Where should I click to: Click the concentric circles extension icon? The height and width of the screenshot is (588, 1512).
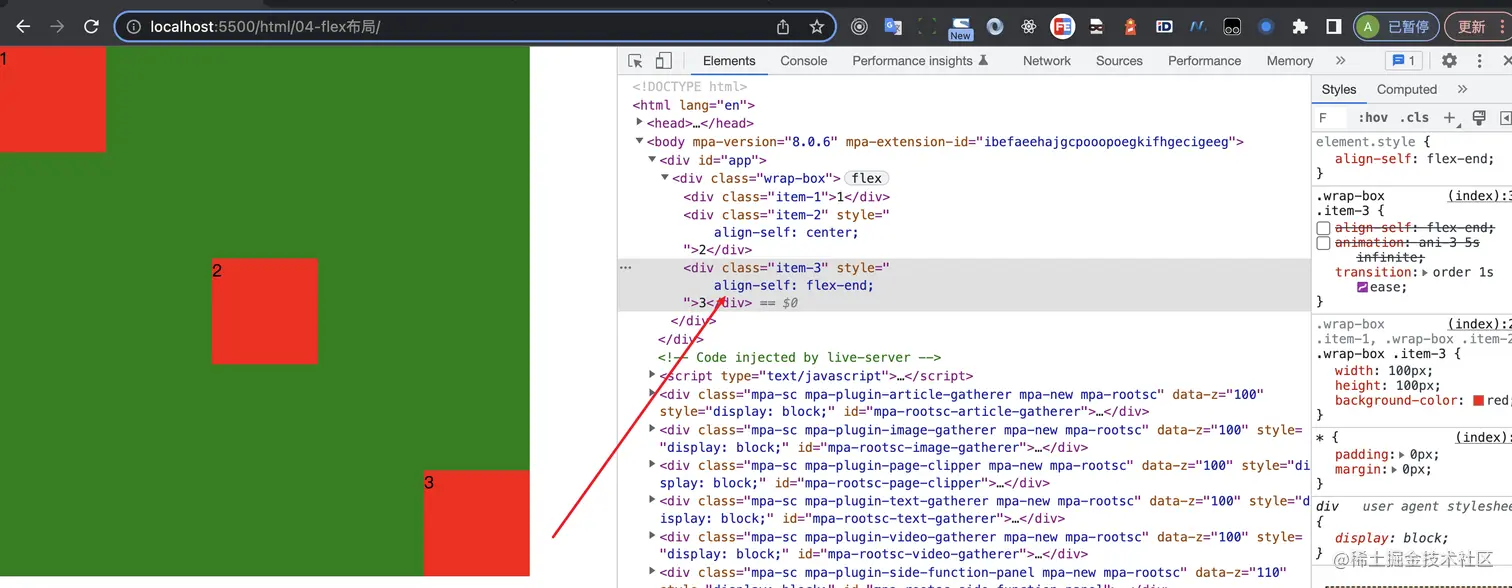(859, 27)
